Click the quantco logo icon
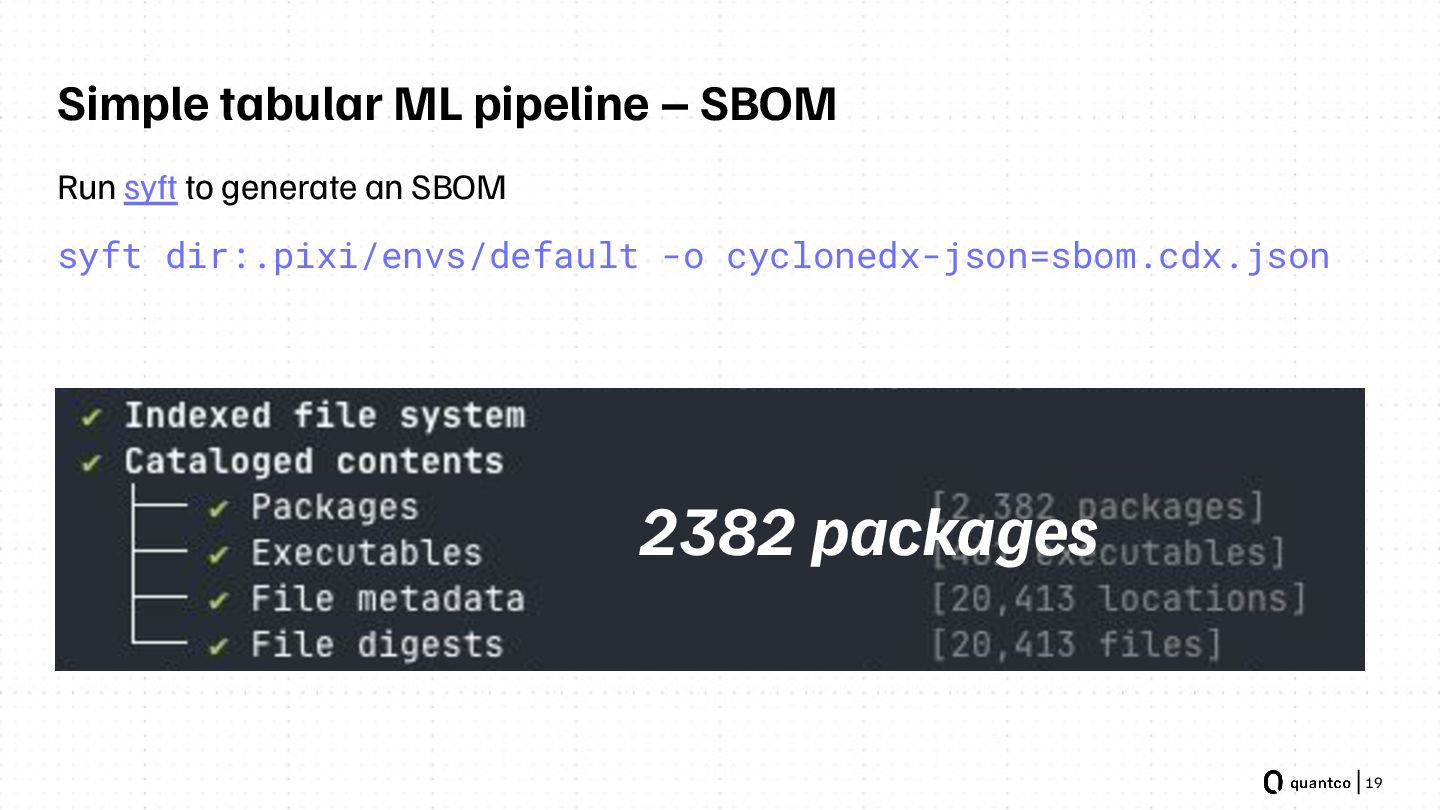The width and height of the screenshot is (1440, 810). click(x=1273, y=782)
